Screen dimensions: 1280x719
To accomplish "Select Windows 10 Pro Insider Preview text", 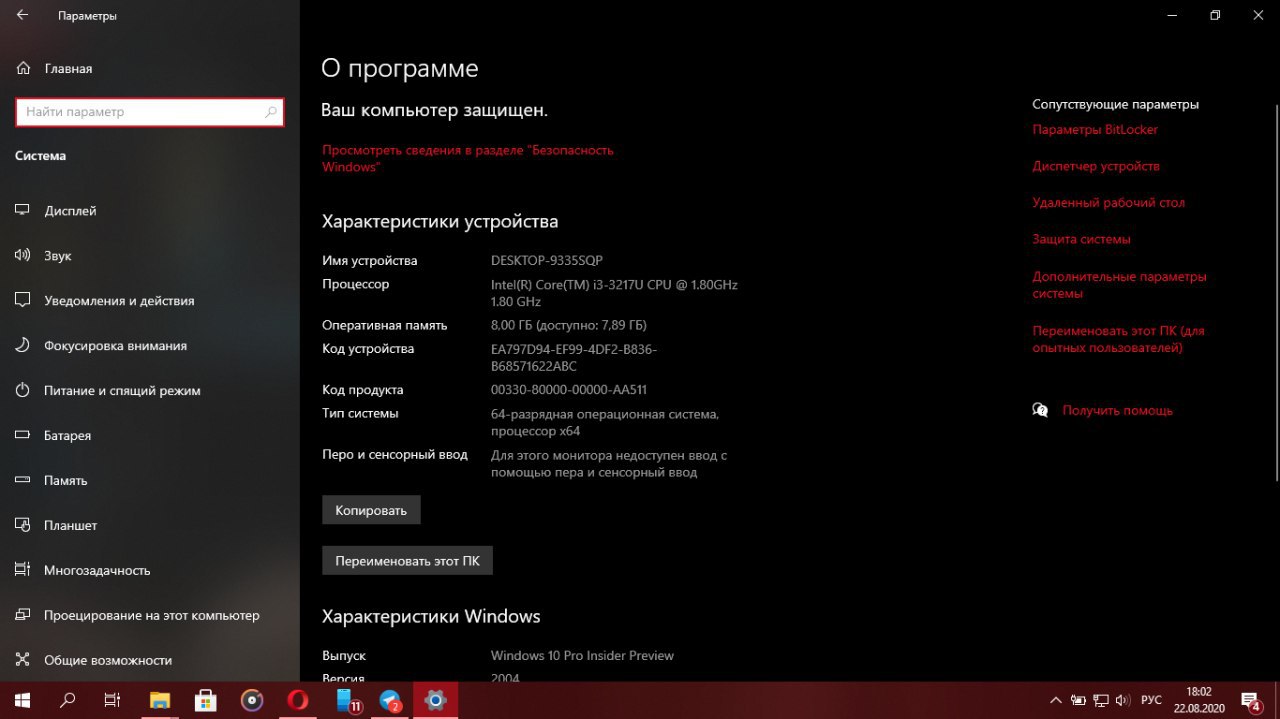I will pyautogui.click(x=582, y=656).
